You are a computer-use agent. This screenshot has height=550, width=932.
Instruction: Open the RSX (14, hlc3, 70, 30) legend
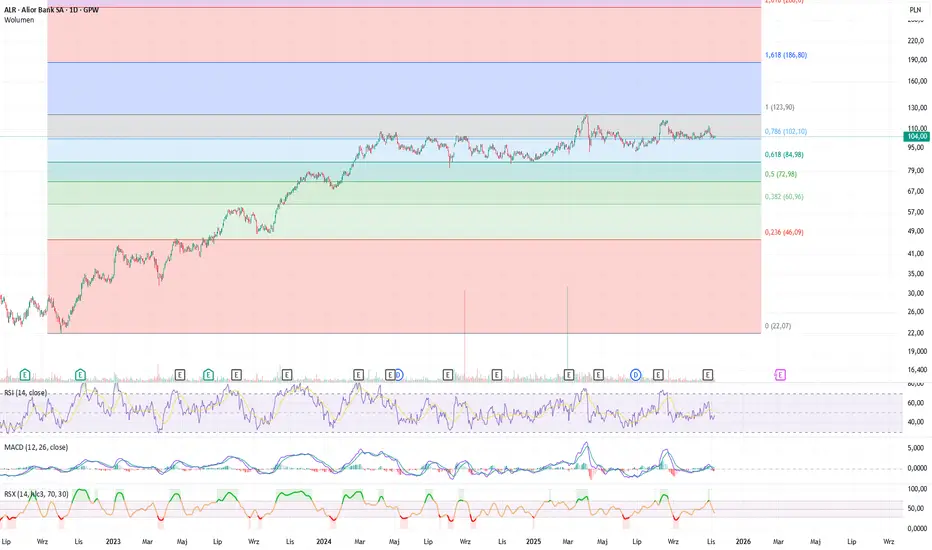pos(36,494)
